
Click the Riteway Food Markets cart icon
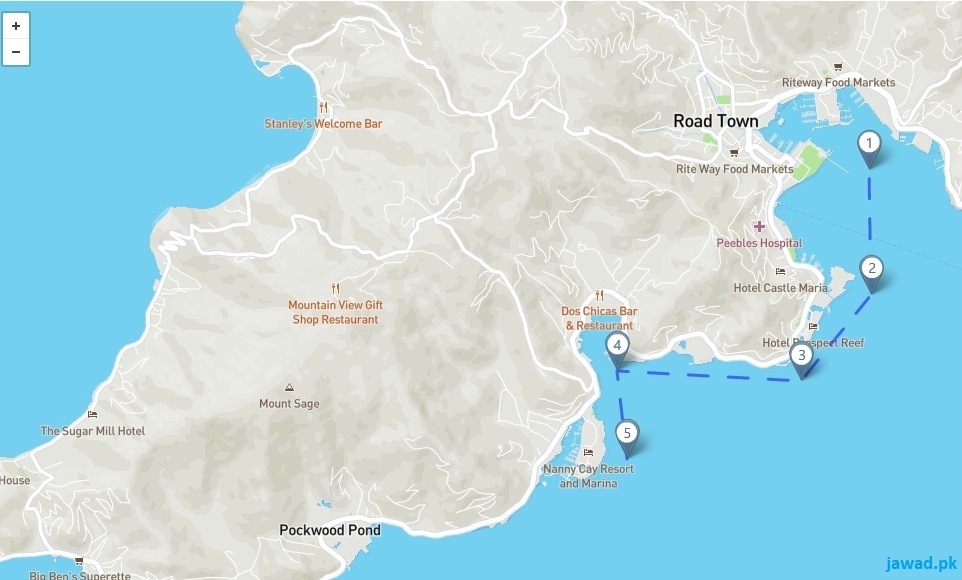pos(837,67)
